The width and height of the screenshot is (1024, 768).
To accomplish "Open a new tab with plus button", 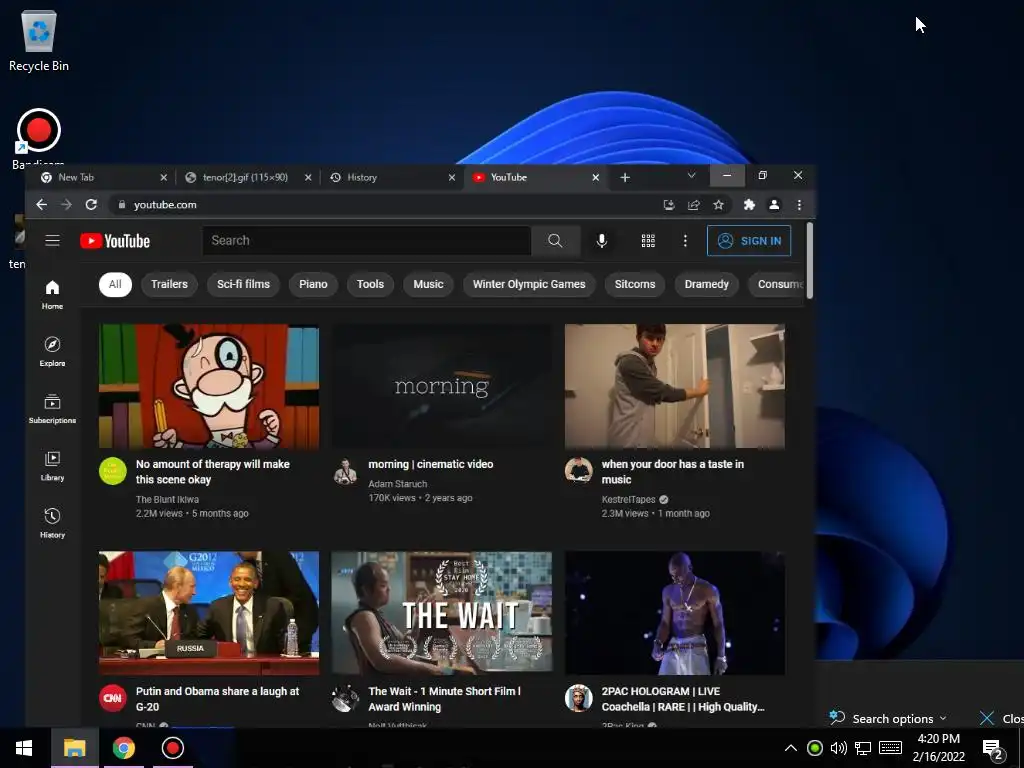I will [x=625, y=177].
